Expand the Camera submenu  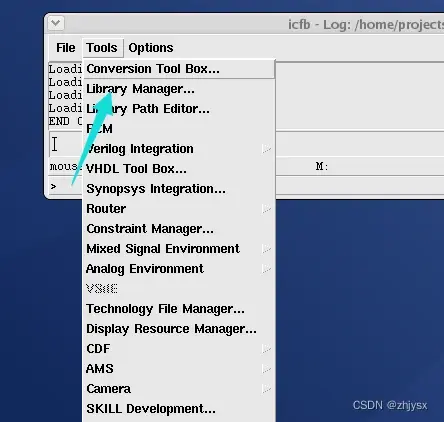click(x=179, y=389)
